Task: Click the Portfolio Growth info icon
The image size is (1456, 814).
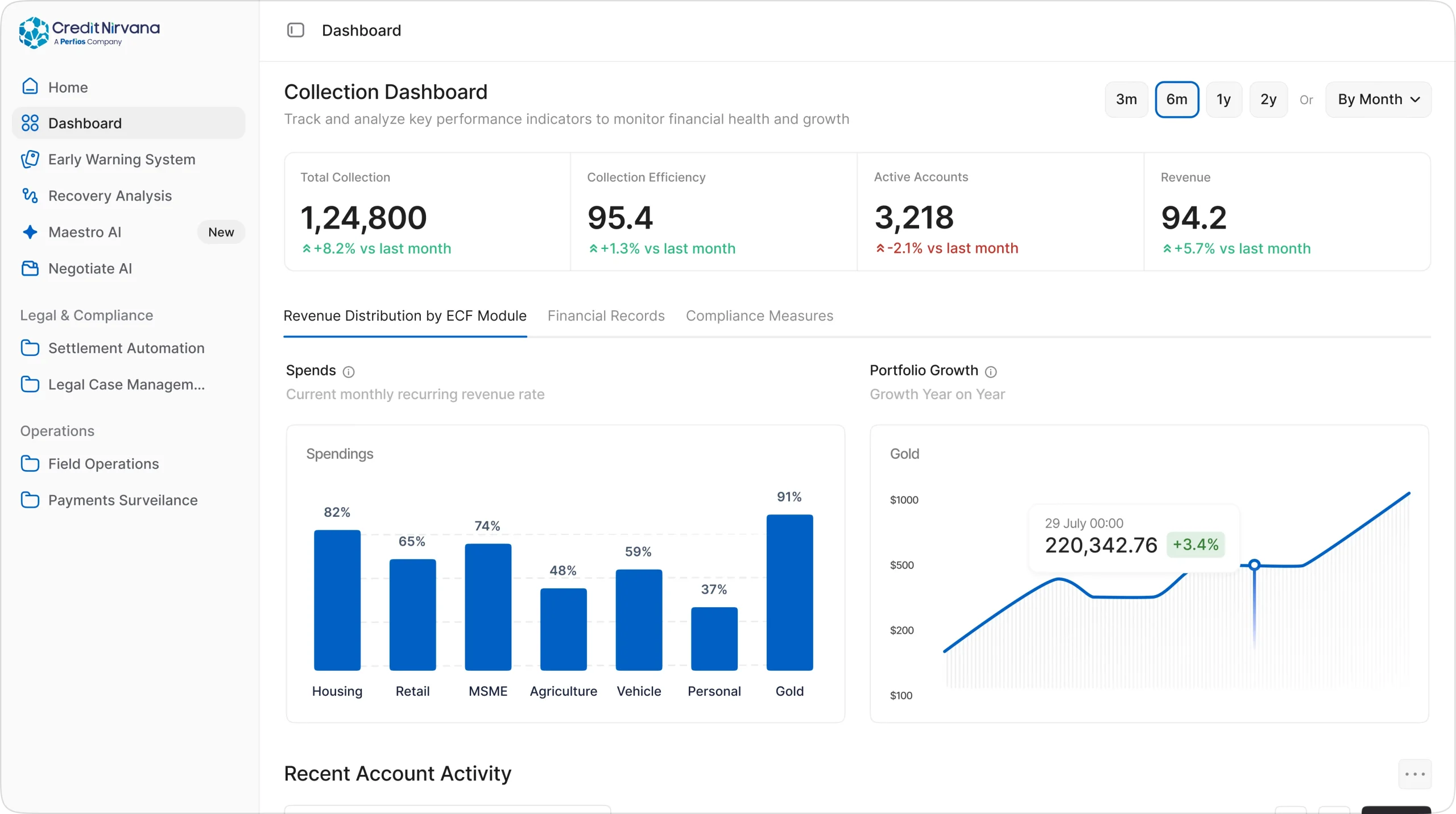Action: 991,372
